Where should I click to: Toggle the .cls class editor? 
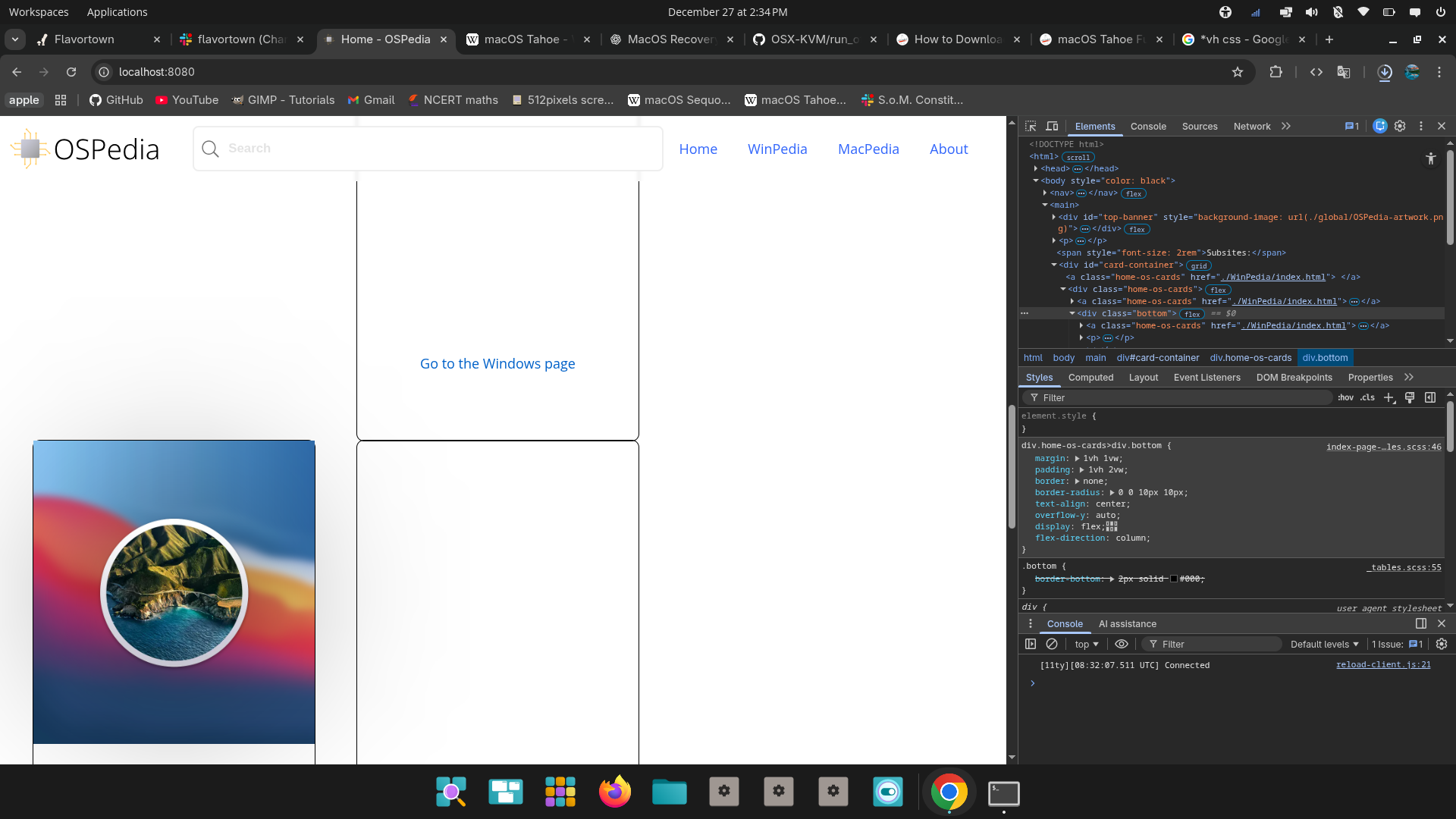(x=1367, y=397)
